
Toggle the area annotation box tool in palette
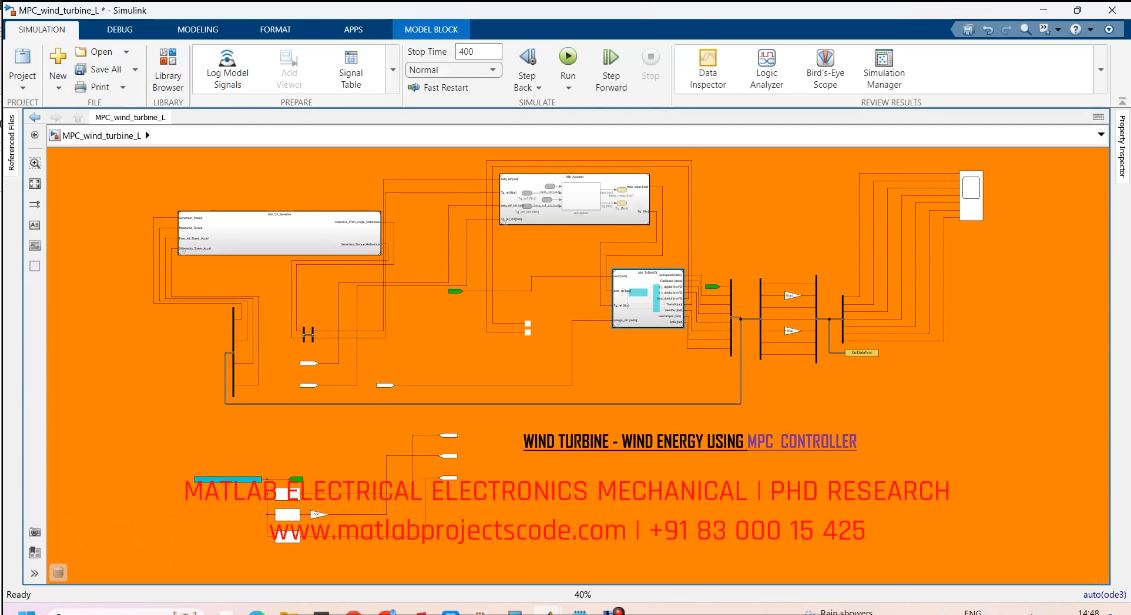click(x=35, y=266)
